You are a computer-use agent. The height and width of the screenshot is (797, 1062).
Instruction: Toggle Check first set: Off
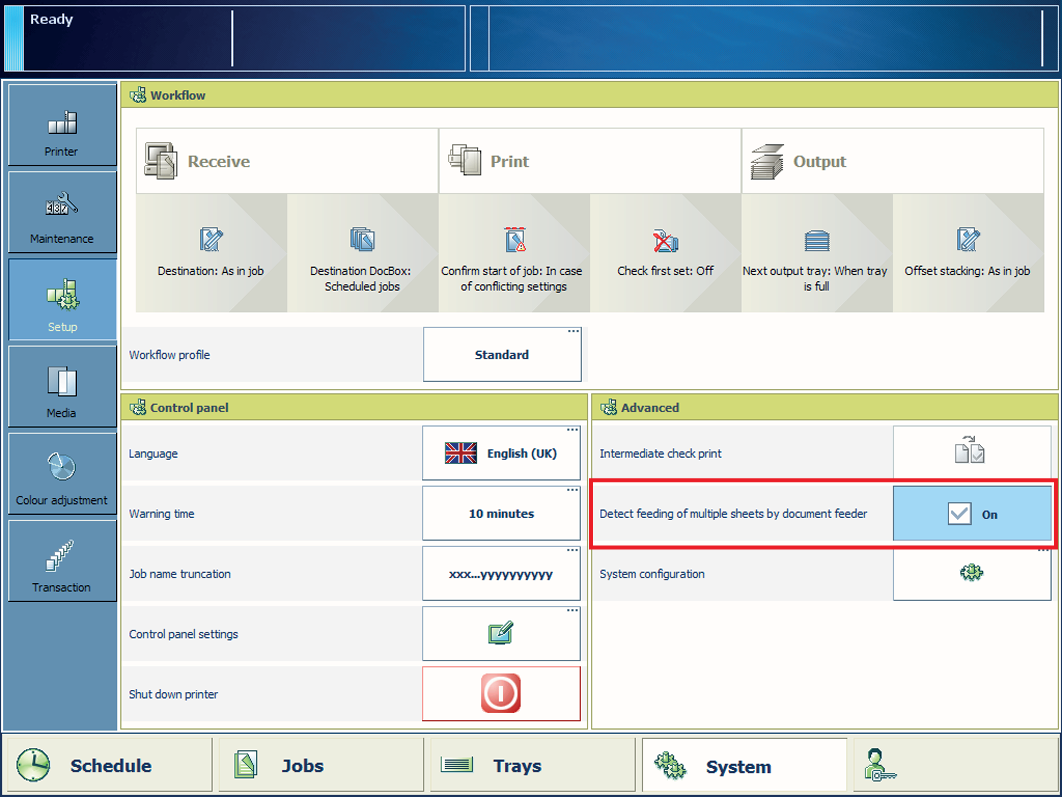click(x=665, y=252)
